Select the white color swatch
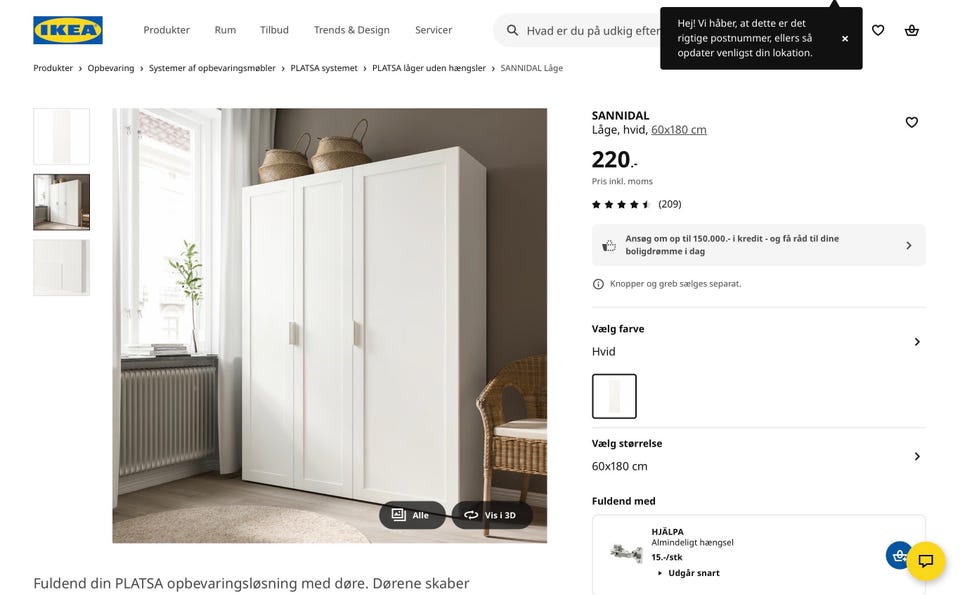The width and height of the screenshot is (960, 595). click(x=614, y=396)
